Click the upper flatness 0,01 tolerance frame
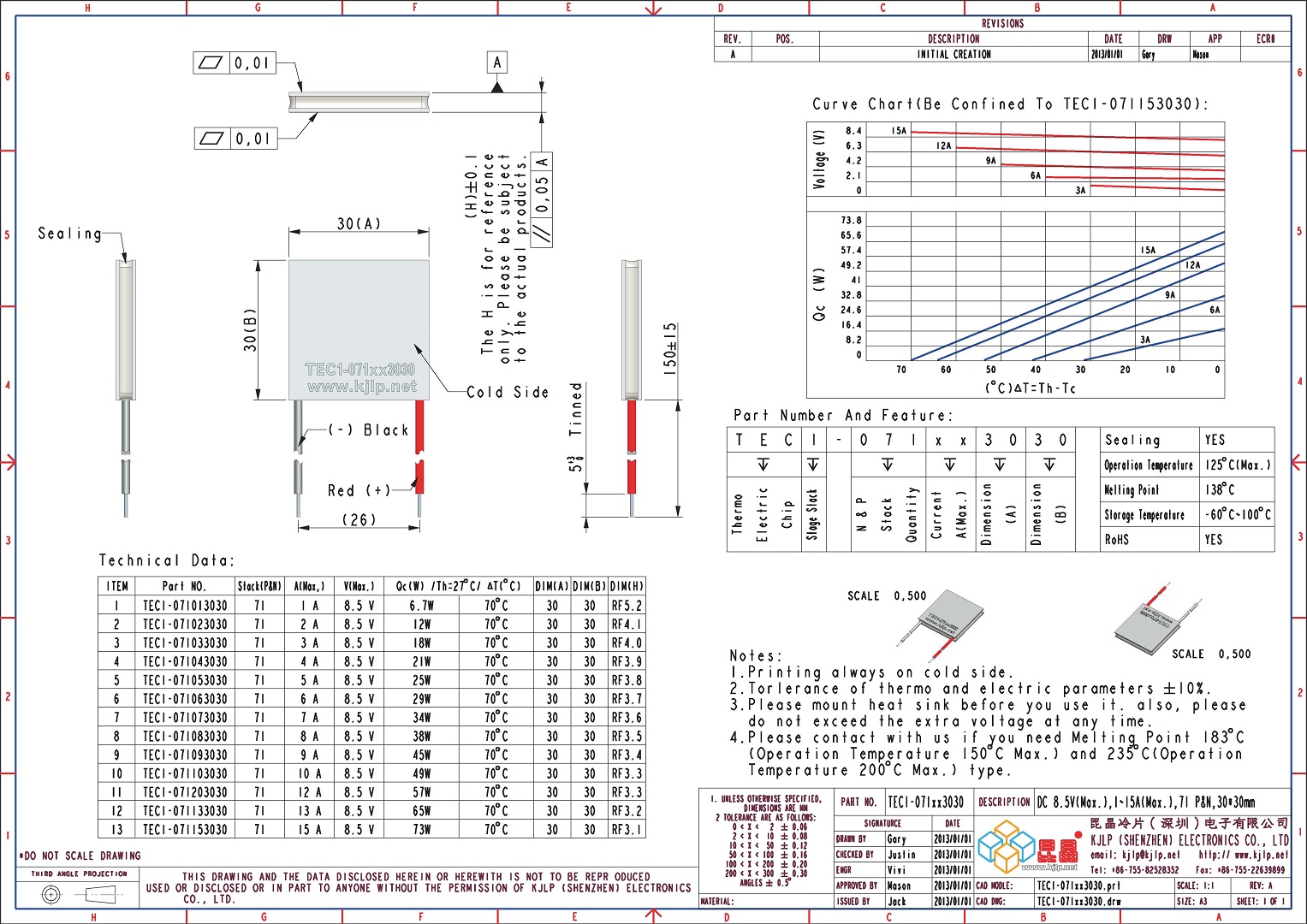Screen dimensions: 1307x924 pos(235,62)
